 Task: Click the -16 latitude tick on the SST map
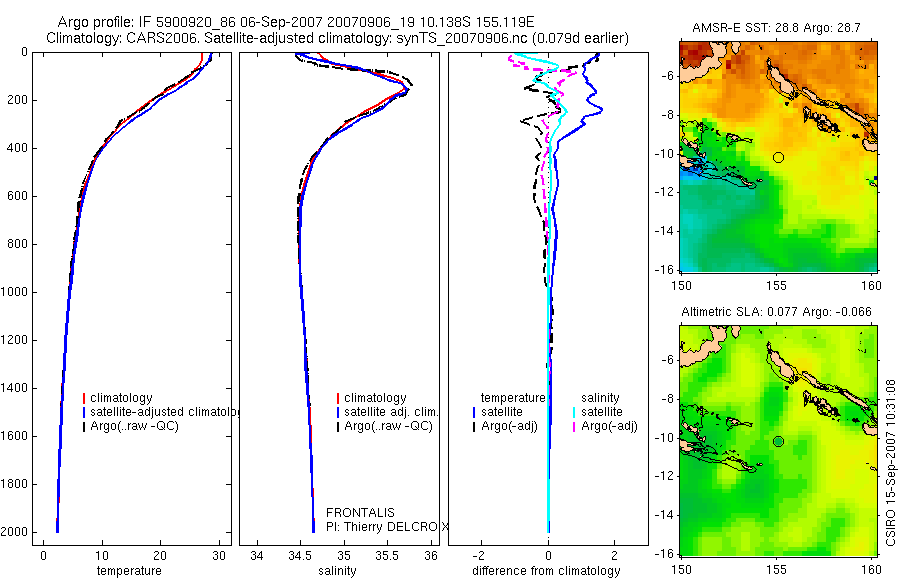click(x=664, y=269)
